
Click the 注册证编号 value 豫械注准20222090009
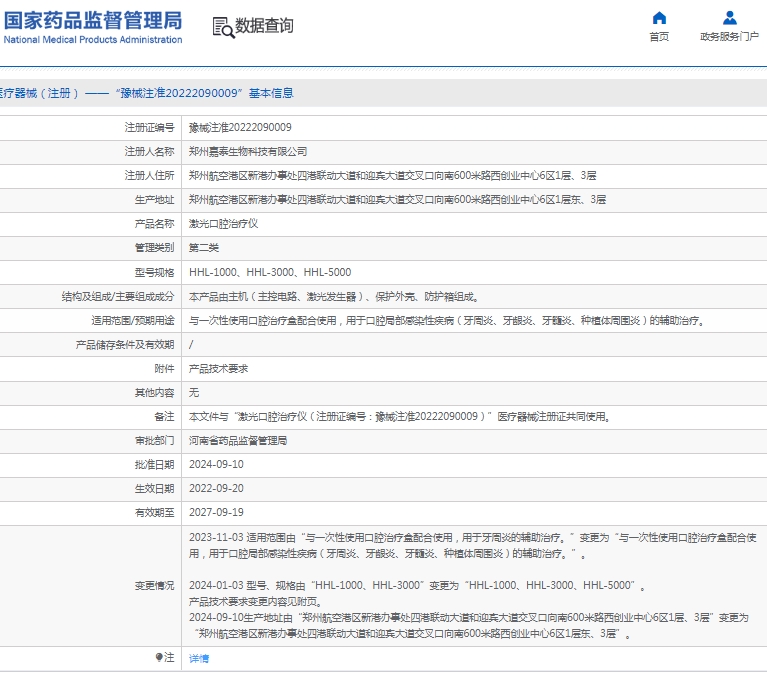point(240,128)
